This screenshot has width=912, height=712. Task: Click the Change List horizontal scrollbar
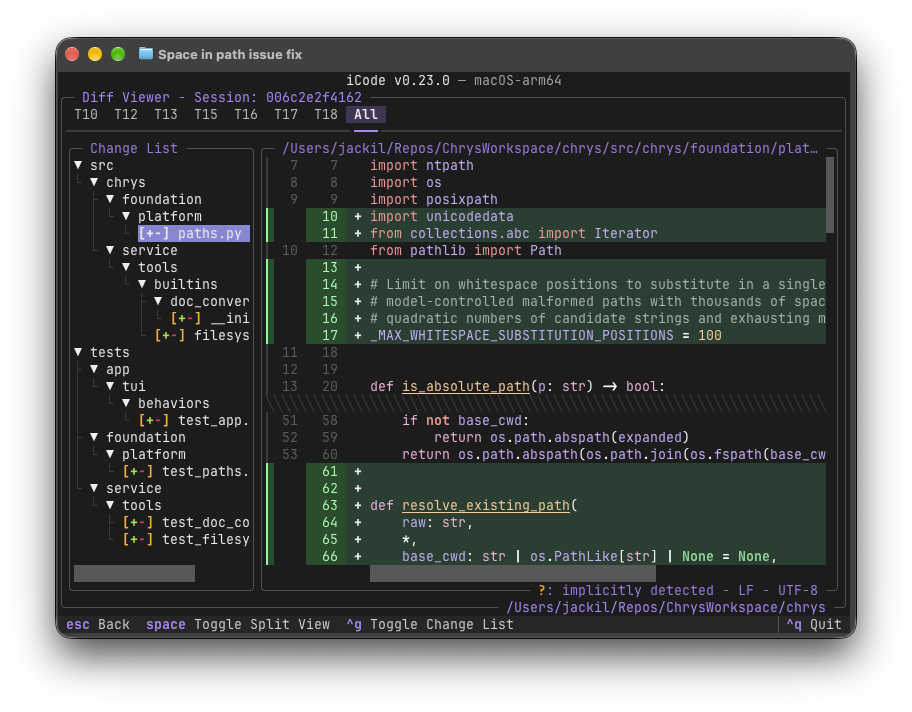tap(134, 573)
